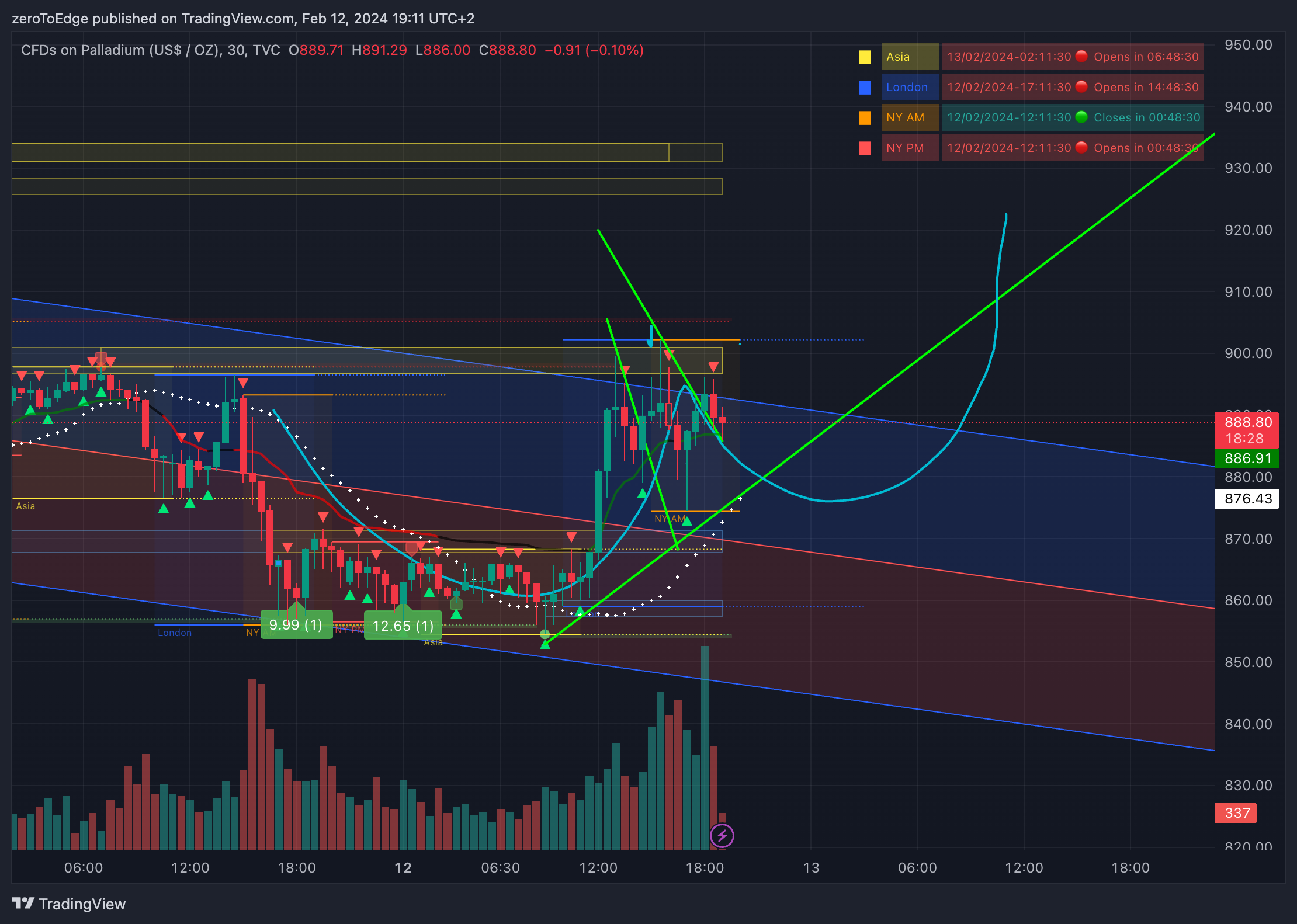Click the bold 12 date label on time axis
Viewport: 1297px width, 924px height.
point(403,868)
